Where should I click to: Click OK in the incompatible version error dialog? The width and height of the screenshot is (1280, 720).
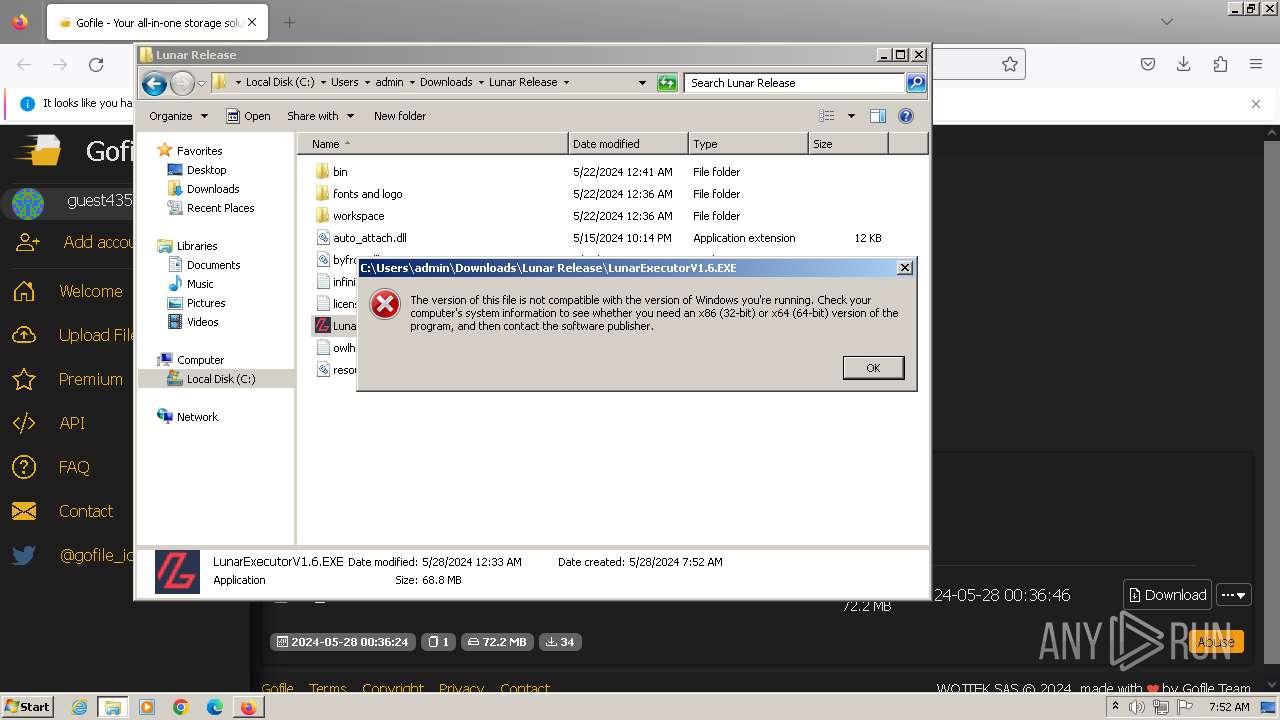873,368
